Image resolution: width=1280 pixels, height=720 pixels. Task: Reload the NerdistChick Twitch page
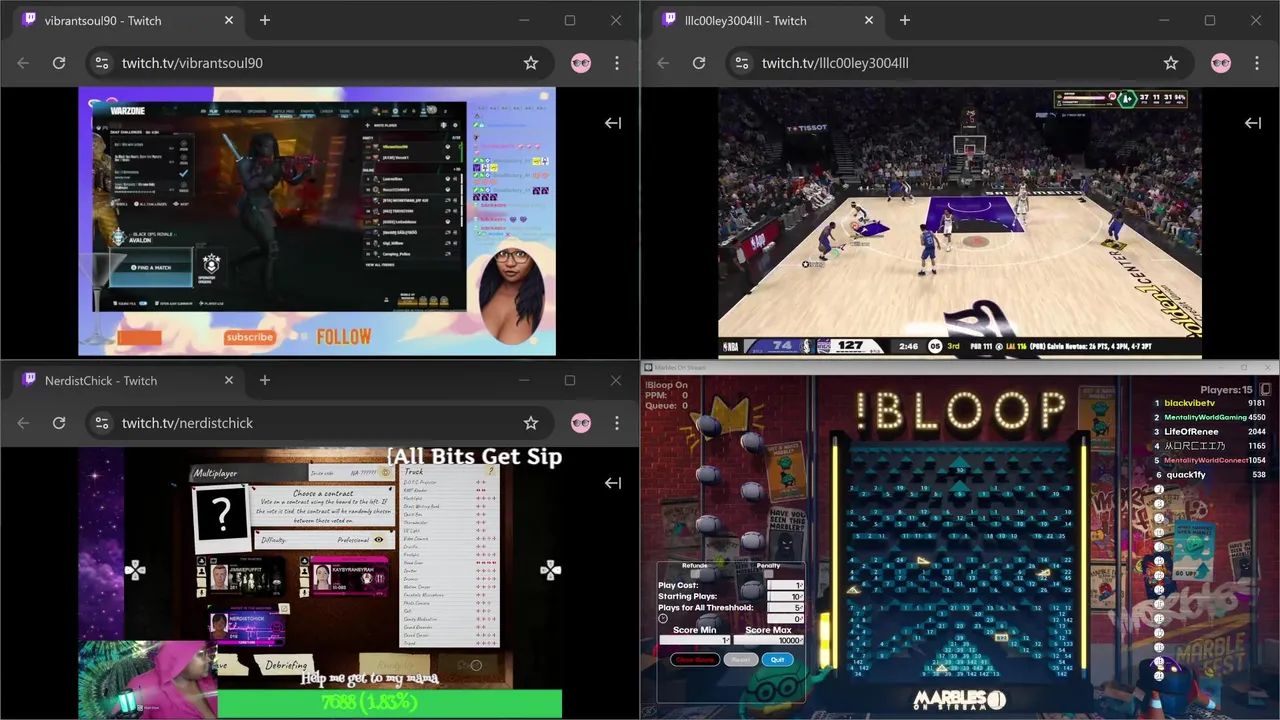point(59,423)
